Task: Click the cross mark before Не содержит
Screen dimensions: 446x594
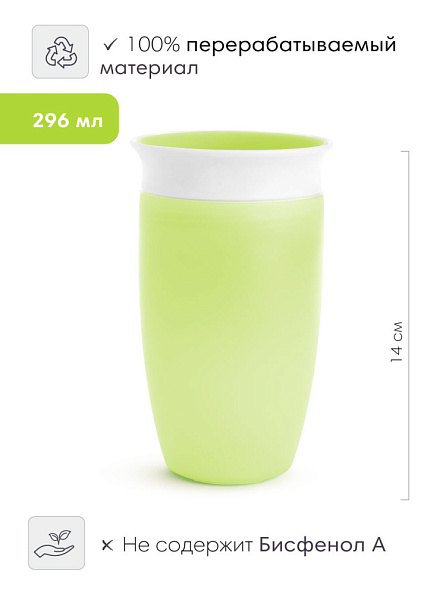Action: click(108, 546)
